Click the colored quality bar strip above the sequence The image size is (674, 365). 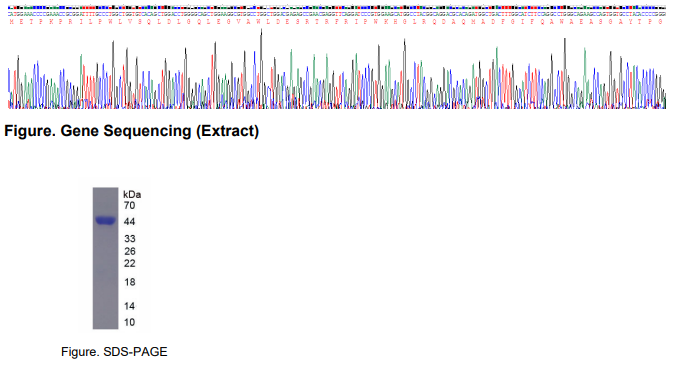pos(337,8)
